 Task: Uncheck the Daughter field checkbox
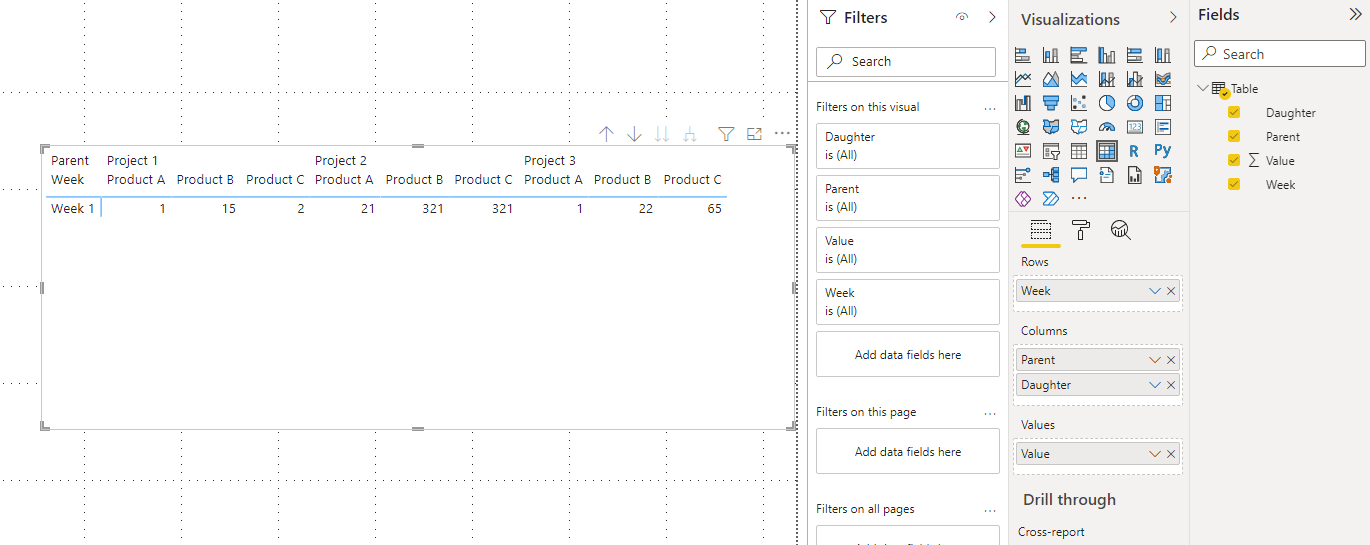tap(1234, 112)
